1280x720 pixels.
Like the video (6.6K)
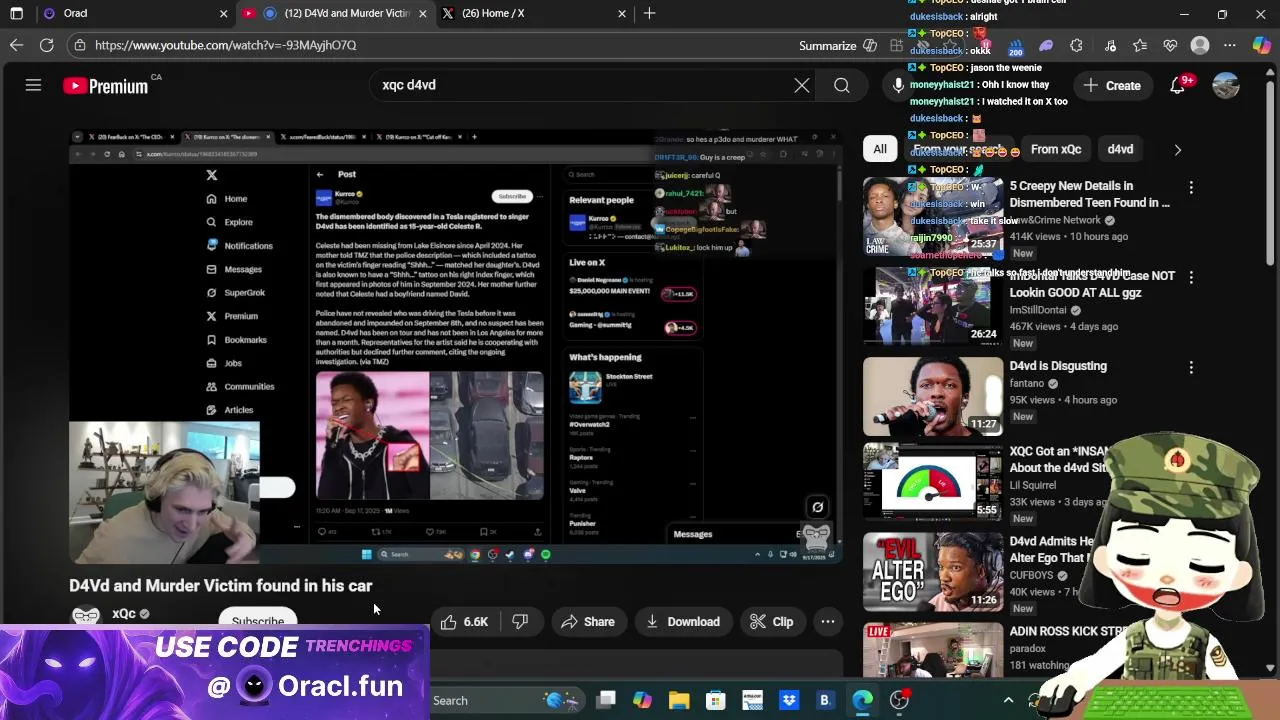tap(464, 622)
